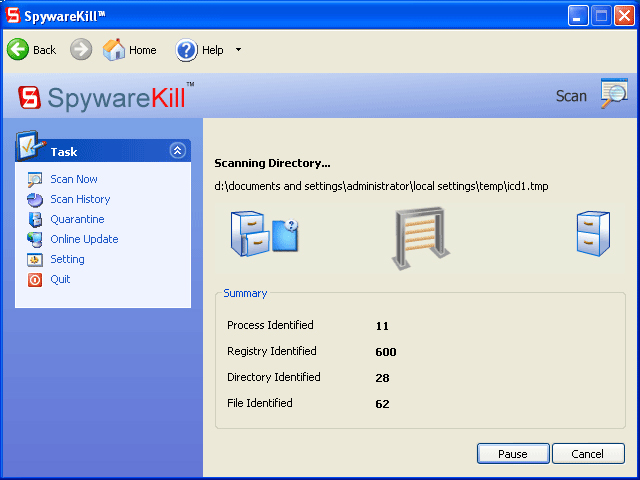The image size is (640, 480).
Task: Open Help via the question mark icon
Action: point(187,50)
